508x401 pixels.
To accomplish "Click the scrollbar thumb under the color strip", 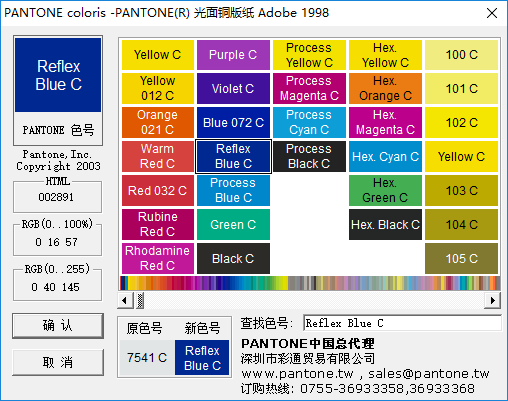I will (140, 301).
